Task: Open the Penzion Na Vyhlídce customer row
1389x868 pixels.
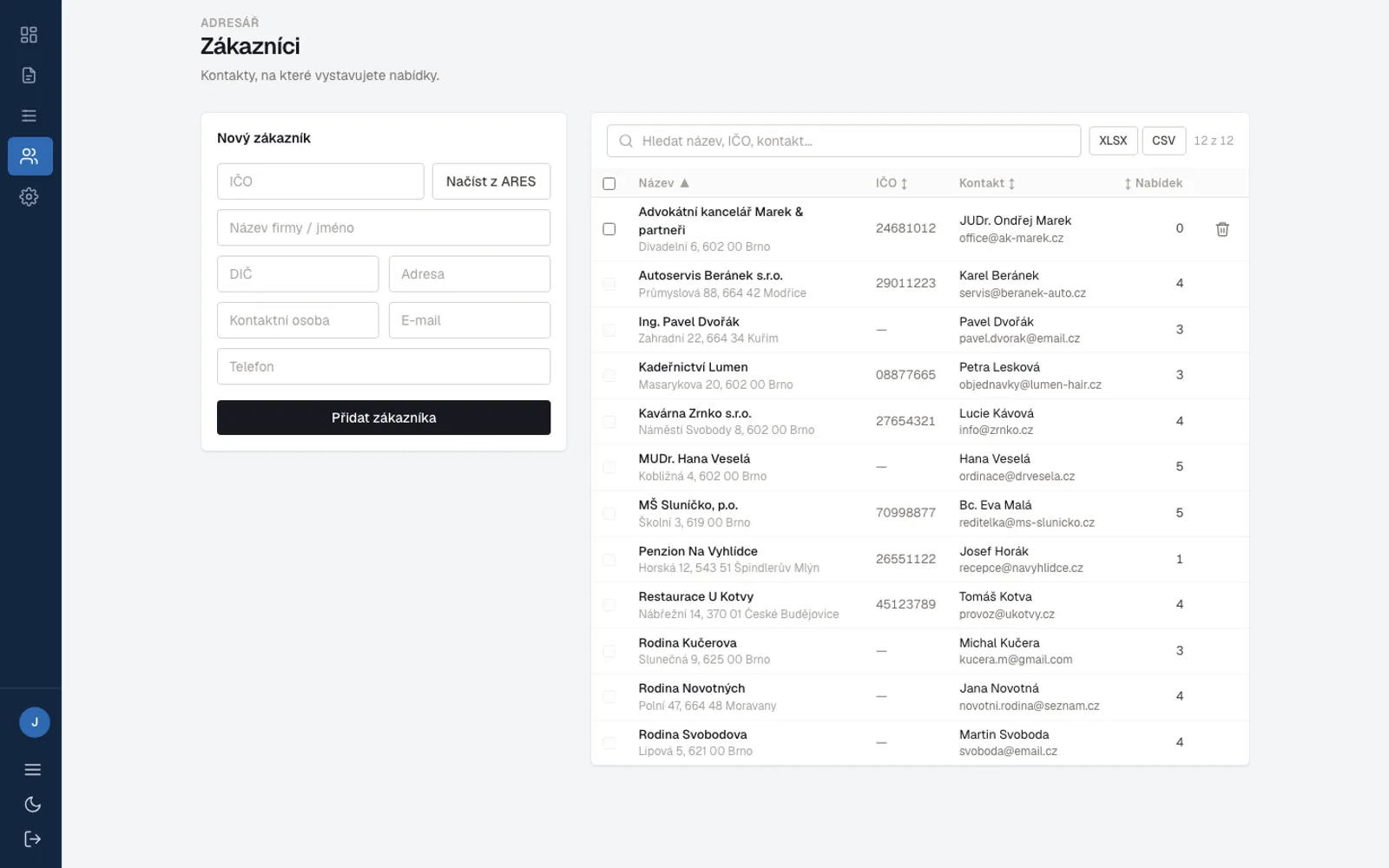Action: pyautogui.click(x=920, y=559)
